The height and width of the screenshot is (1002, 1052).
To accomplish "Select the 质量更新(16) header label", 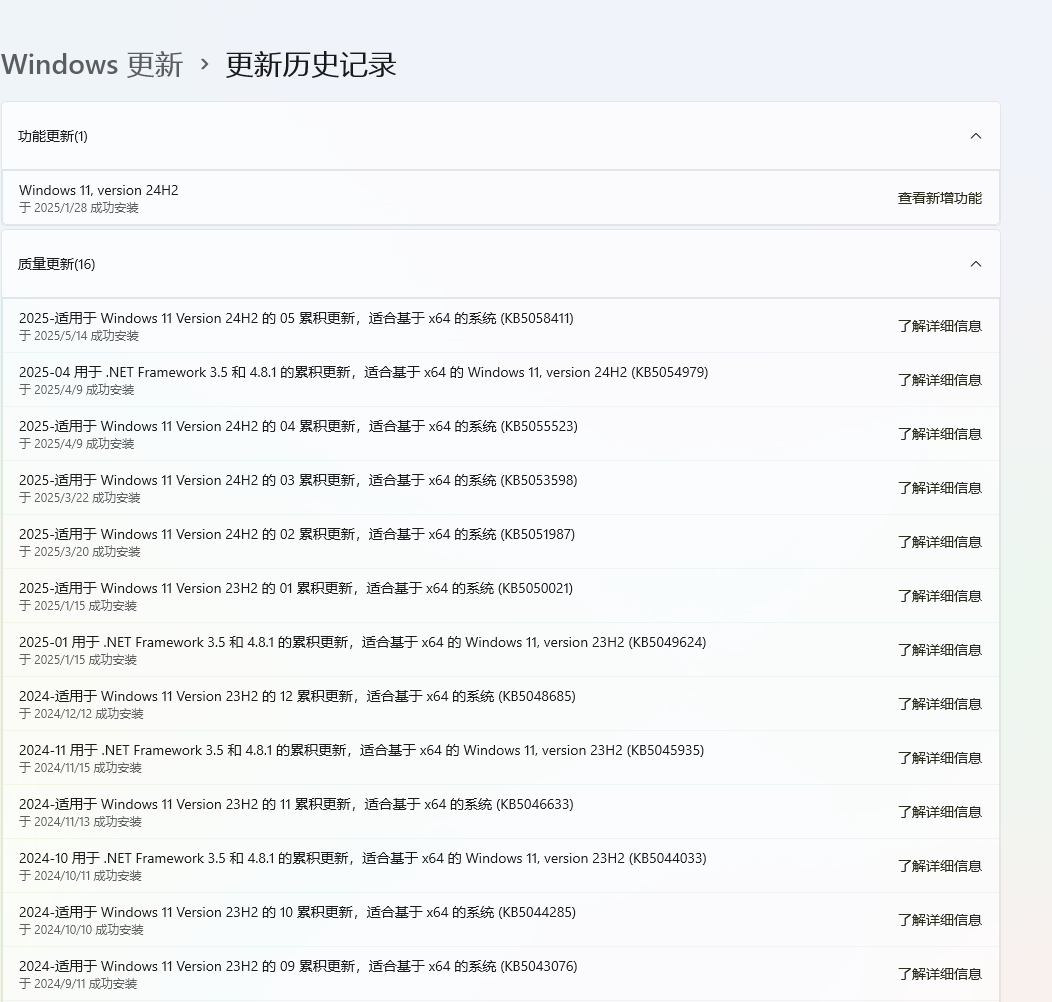I will pyautogui.click(x=56, y=264).
